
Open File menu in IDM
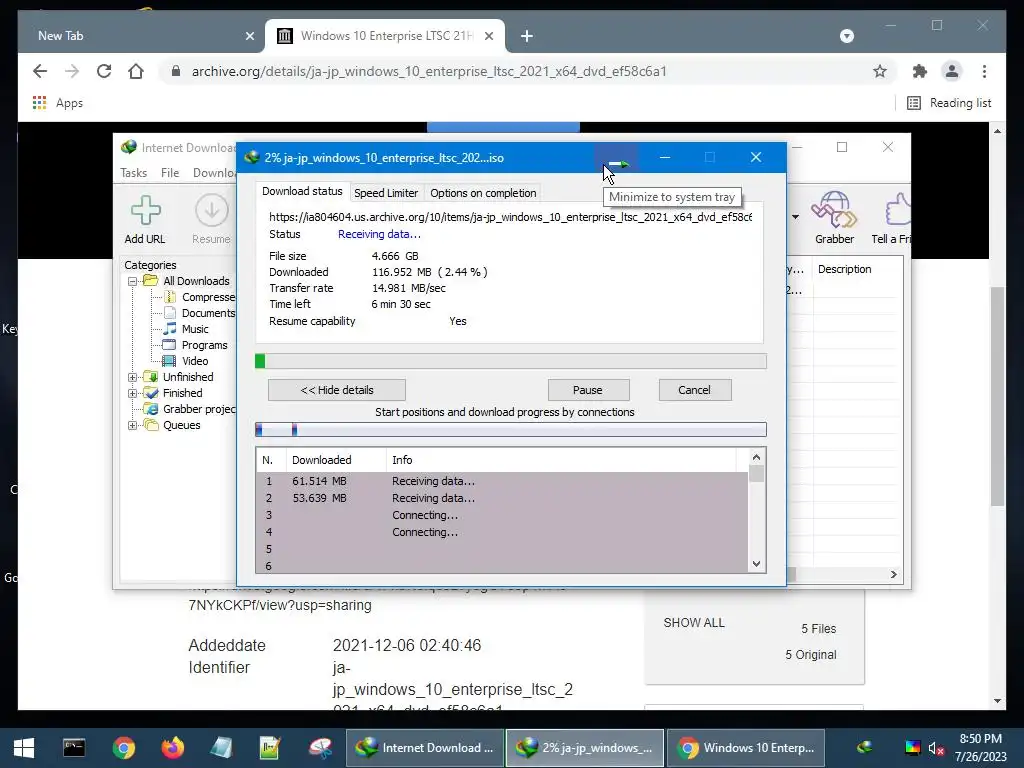170,172
